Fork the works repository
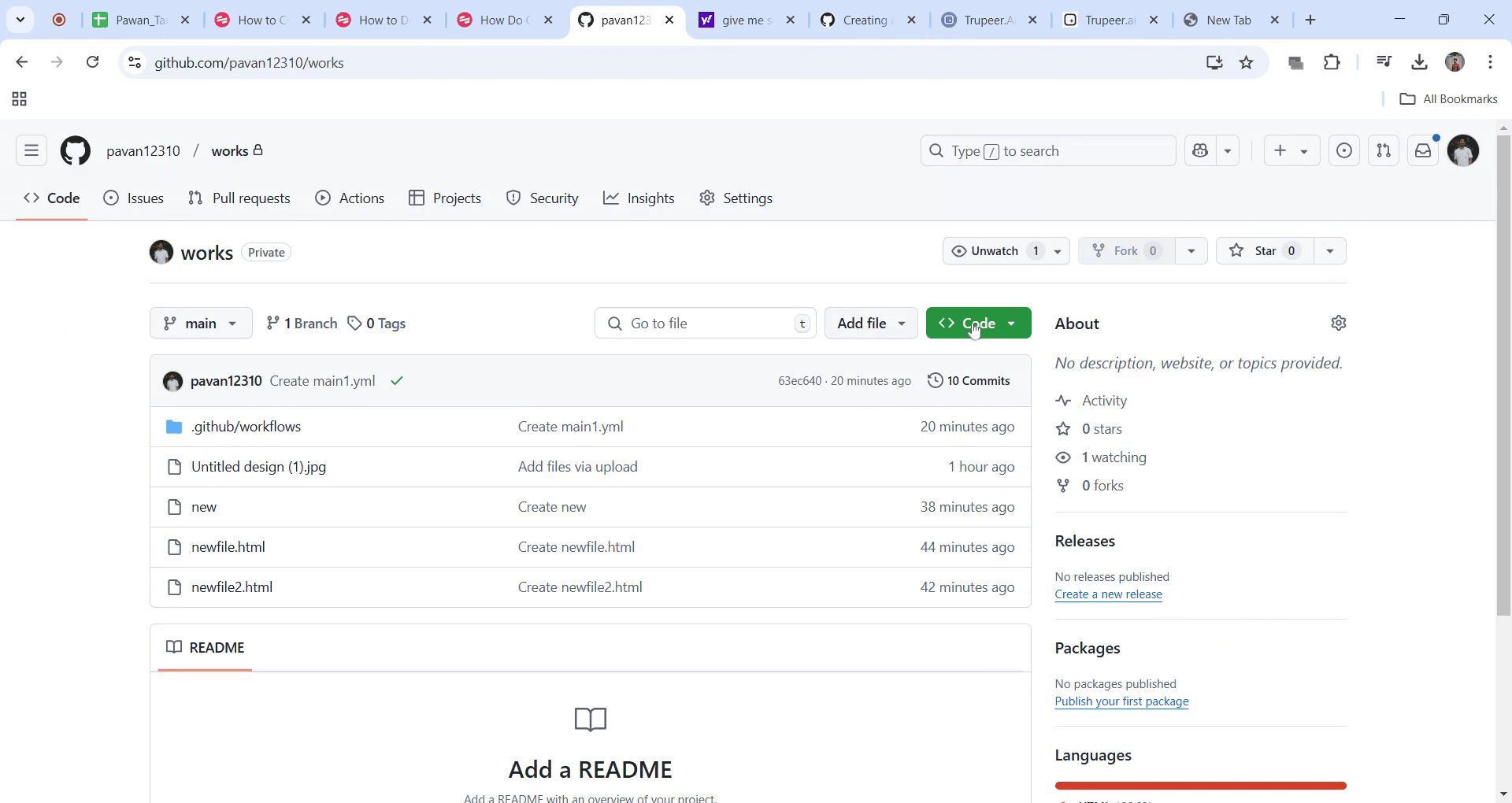 [1126, 251]
